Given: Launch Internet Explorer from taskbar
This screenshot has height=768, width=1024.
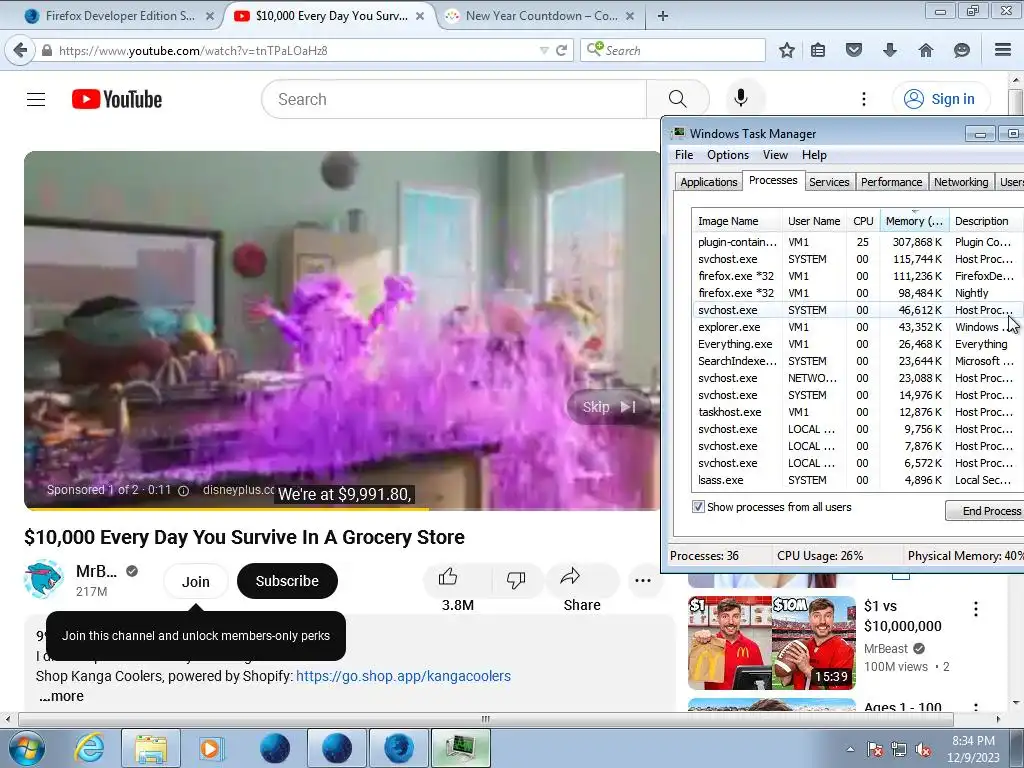Looking at the screenshot, I should coord(88,748).
